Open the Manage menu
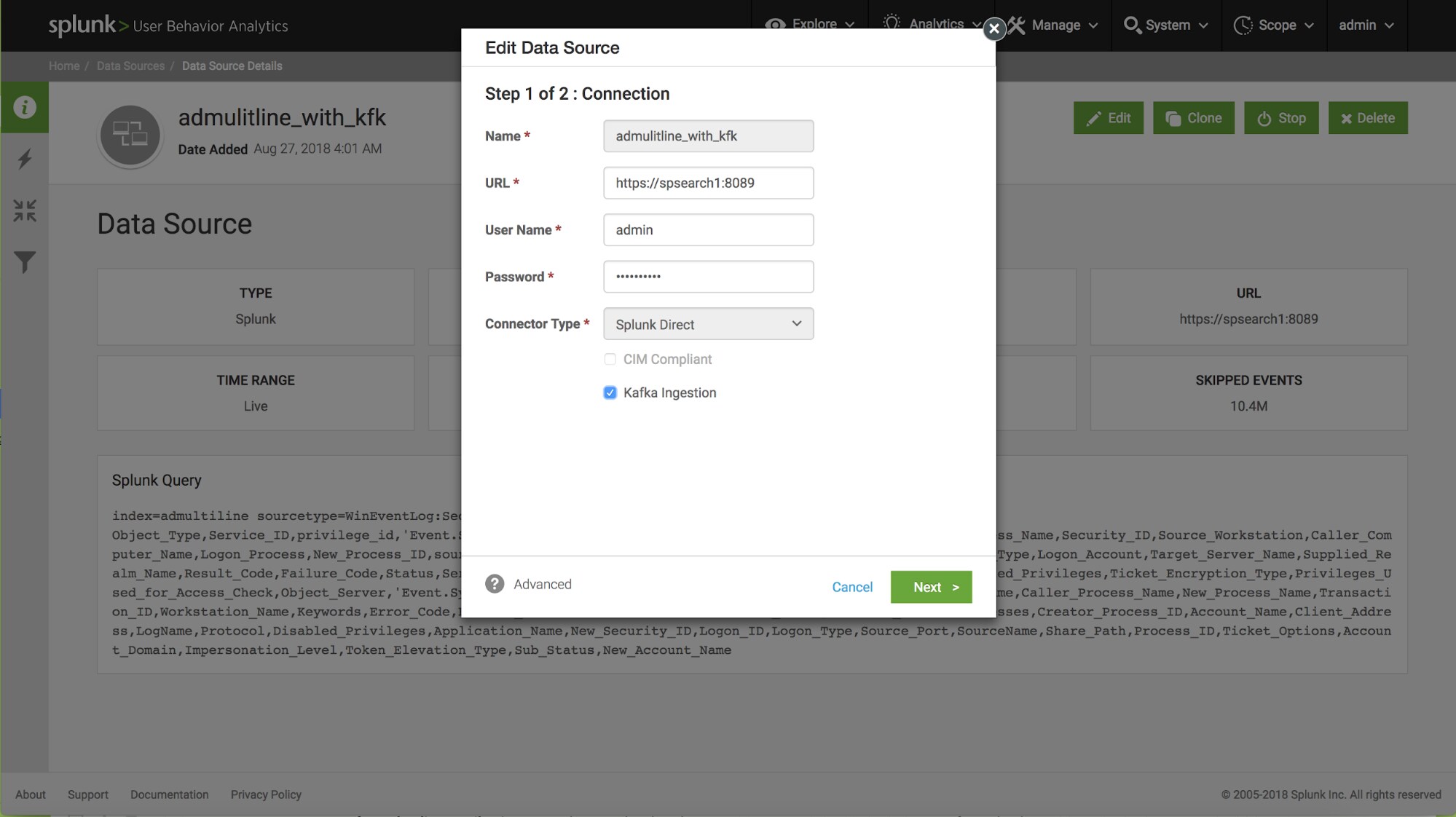The image size is (1456, 817). pos(1052,25)
